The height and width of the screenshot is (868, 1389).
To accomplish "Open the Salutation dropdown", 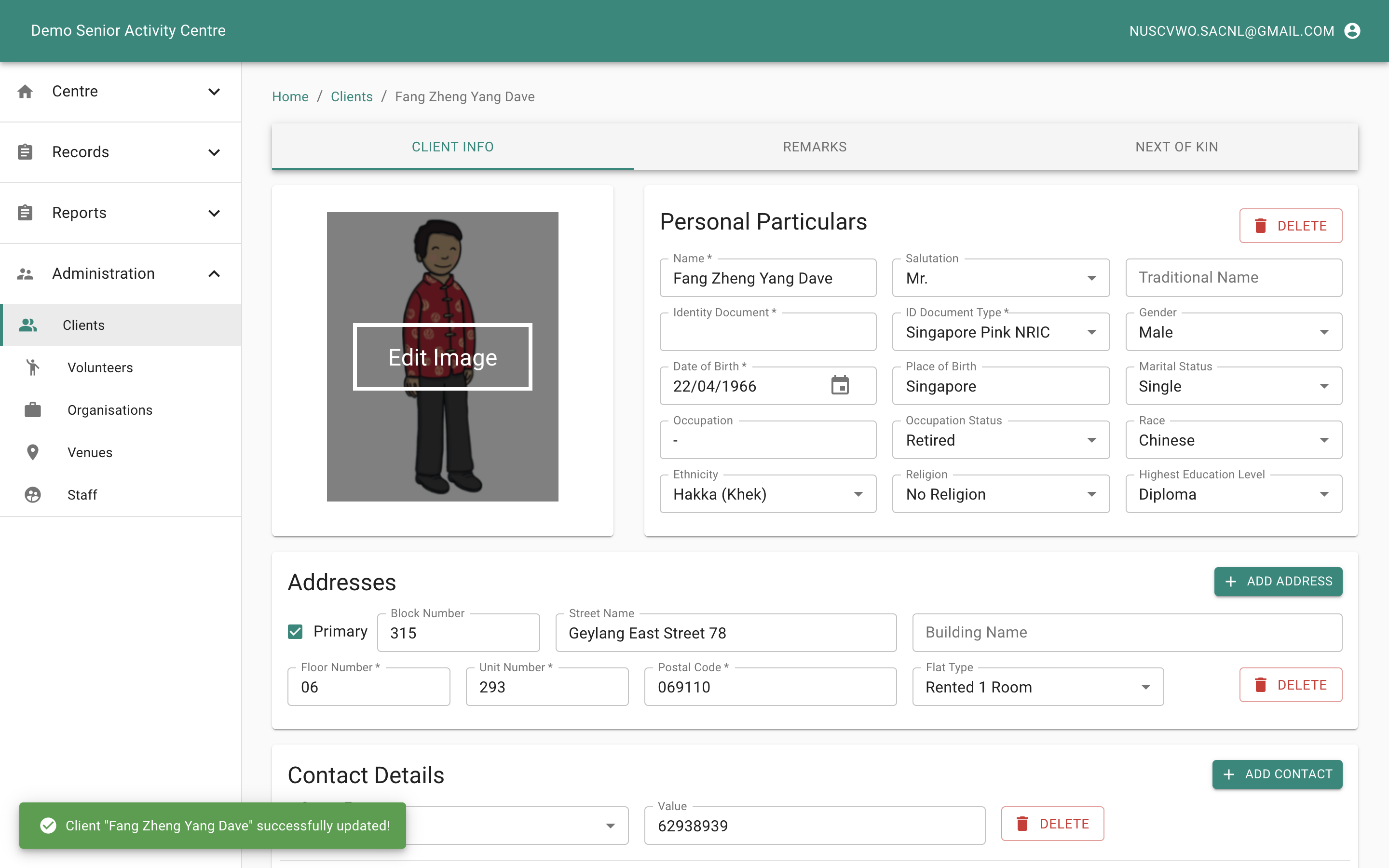I will coord(1000,278).
